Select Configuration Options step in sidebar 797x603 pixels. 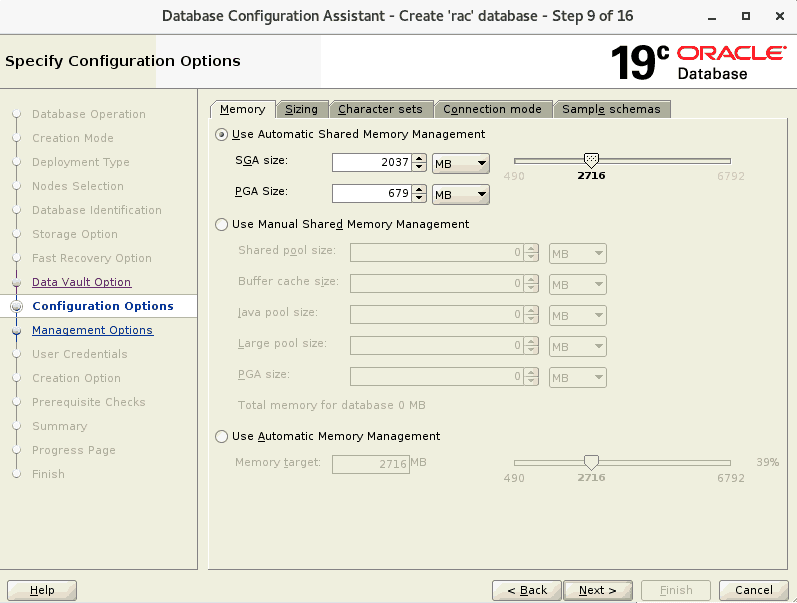coord(103,306)
